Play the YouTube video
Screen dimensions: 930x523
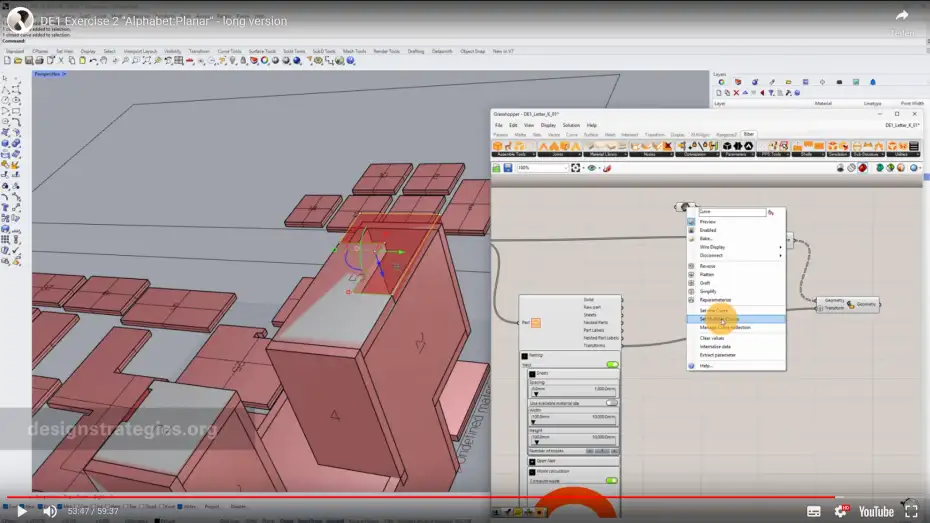pos(21,511)
